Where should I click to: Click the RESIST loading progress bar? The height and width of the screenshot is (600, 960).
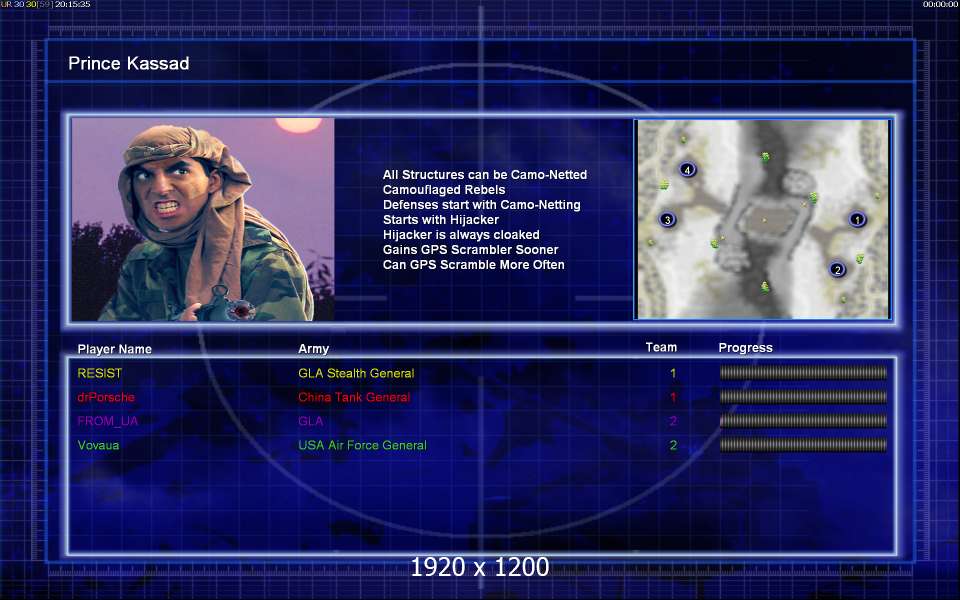803,373
